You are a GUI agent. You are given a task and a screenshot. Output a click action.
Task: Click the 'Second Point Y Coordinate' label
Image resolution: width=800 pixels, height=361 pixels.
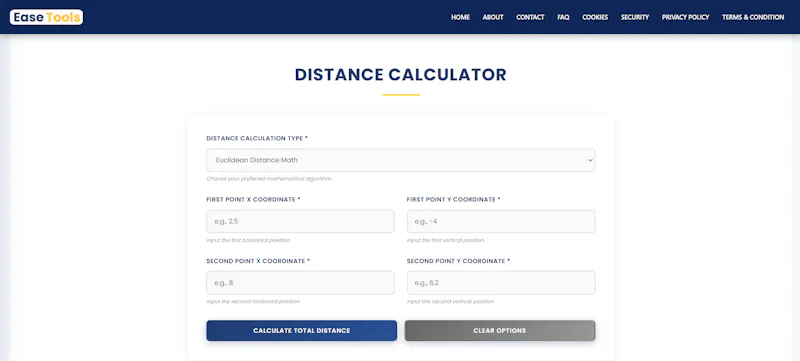458,261
